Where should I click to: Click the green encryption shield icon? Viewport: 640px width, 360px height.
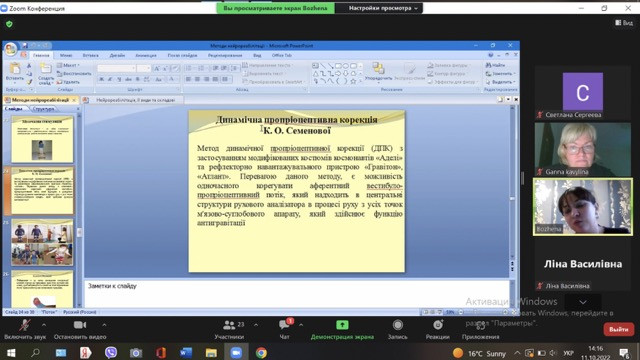click(9, 24)
